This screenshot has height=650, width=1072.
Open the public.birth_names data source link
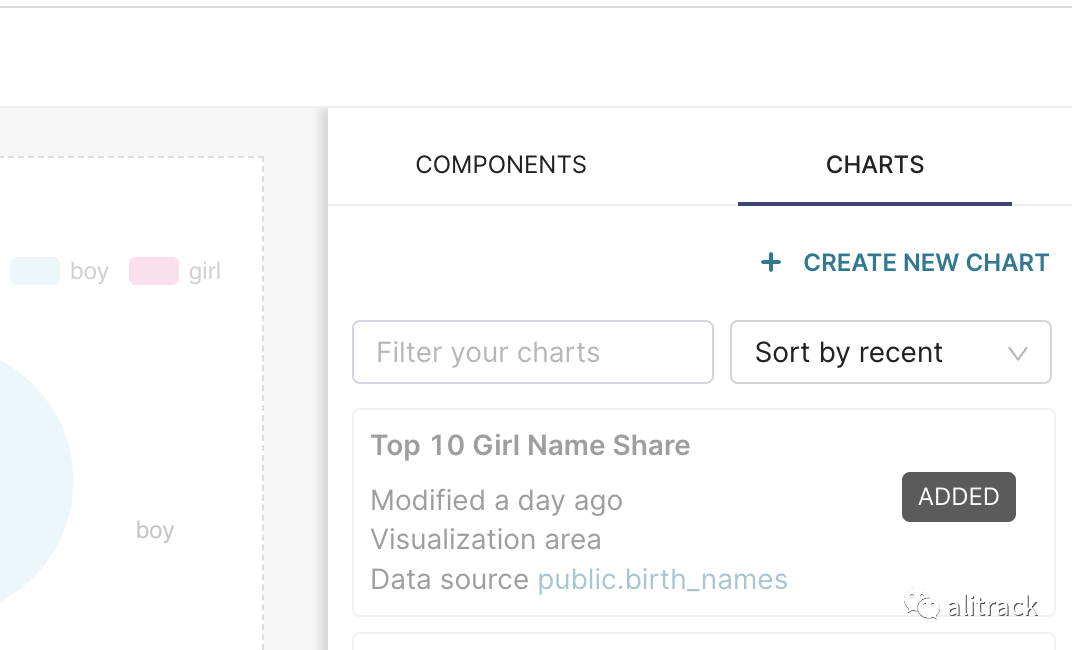coord(662,579)
